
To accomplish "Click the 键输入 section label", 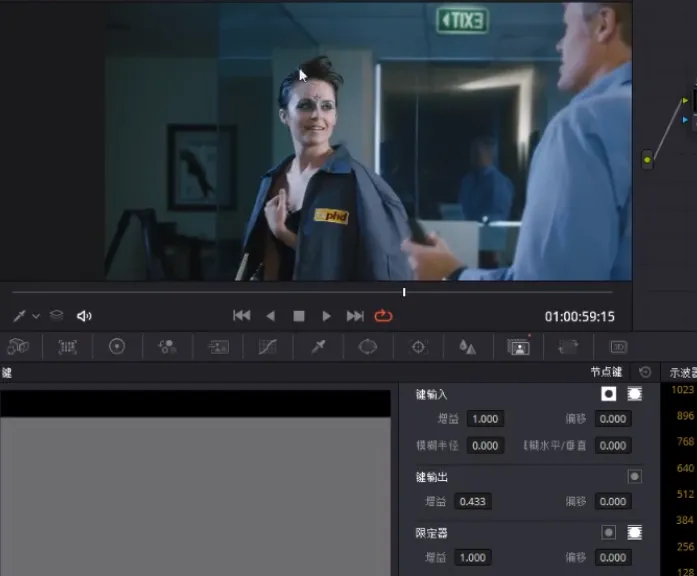I will tap(431, 394).
